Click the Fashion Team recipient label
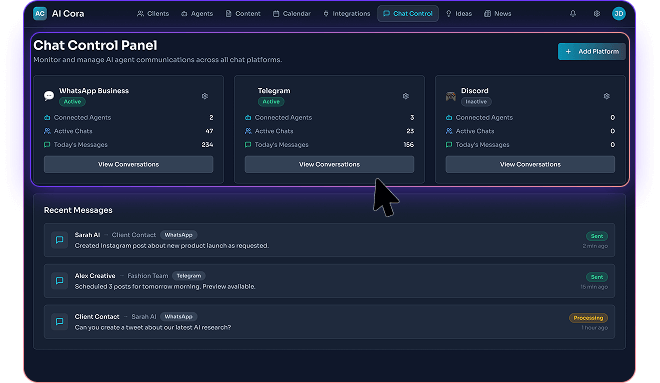This screenshot has width=660, height=383. [x=148, y=276]
